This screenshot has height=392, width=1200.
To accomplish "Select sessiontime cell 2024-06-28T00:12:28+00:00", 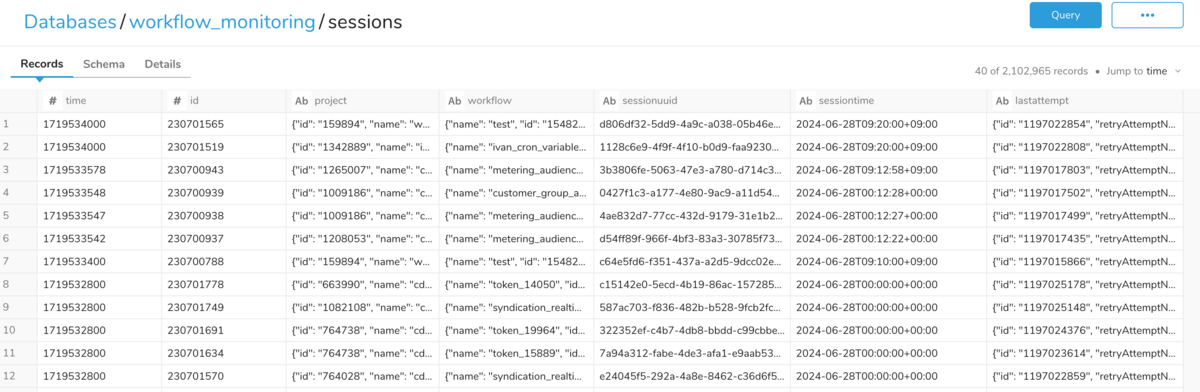I will (x=888, y=192).
